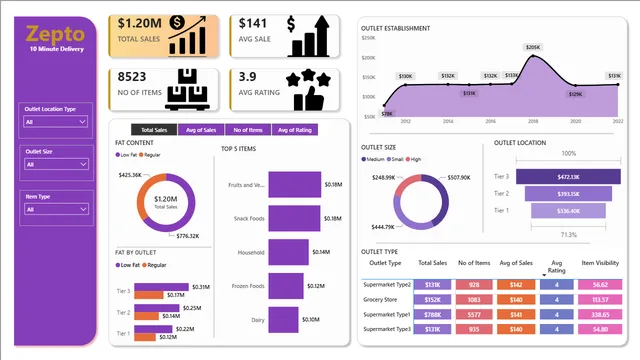Click the $1.20M Total Sales card value
Image resolution: width=640 pixels, height=360 pixels.
pos(140,23)
